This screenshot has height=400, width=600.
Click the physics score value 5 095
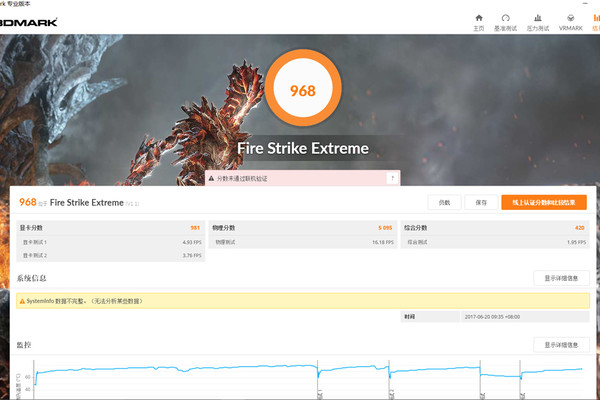click(385, 228)
